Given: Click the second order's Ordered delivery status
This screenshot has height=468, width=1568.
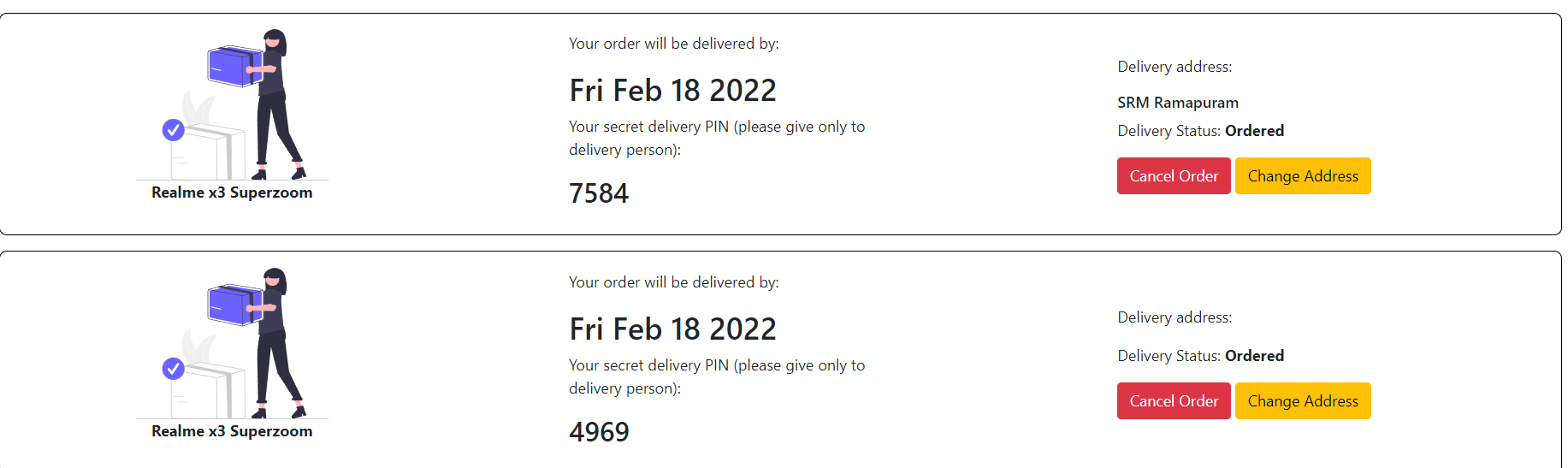Looking at the screenshot, I should tap(1254, 356).
